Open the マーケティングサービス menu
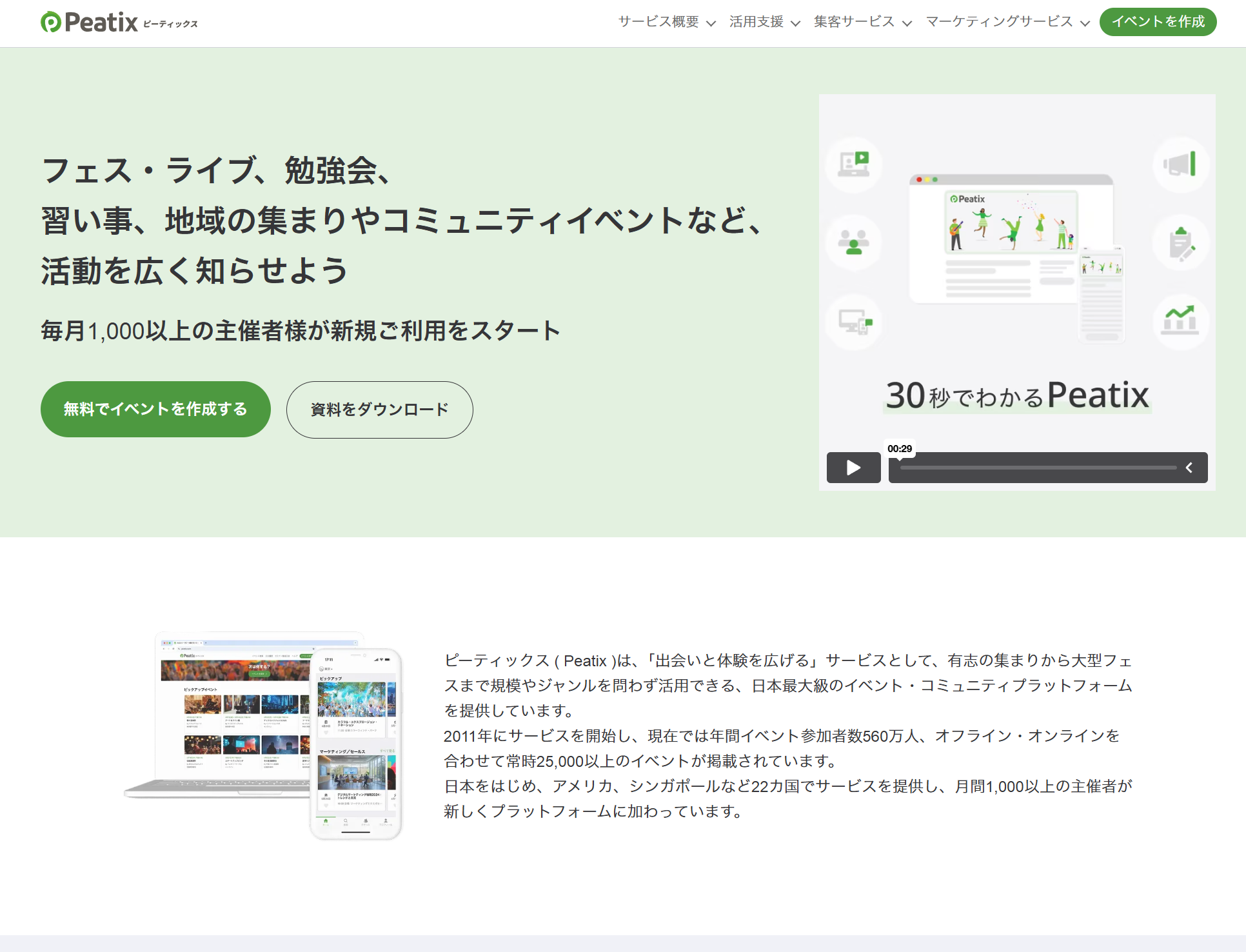1246x952 pixels. tap(1000, 22)
